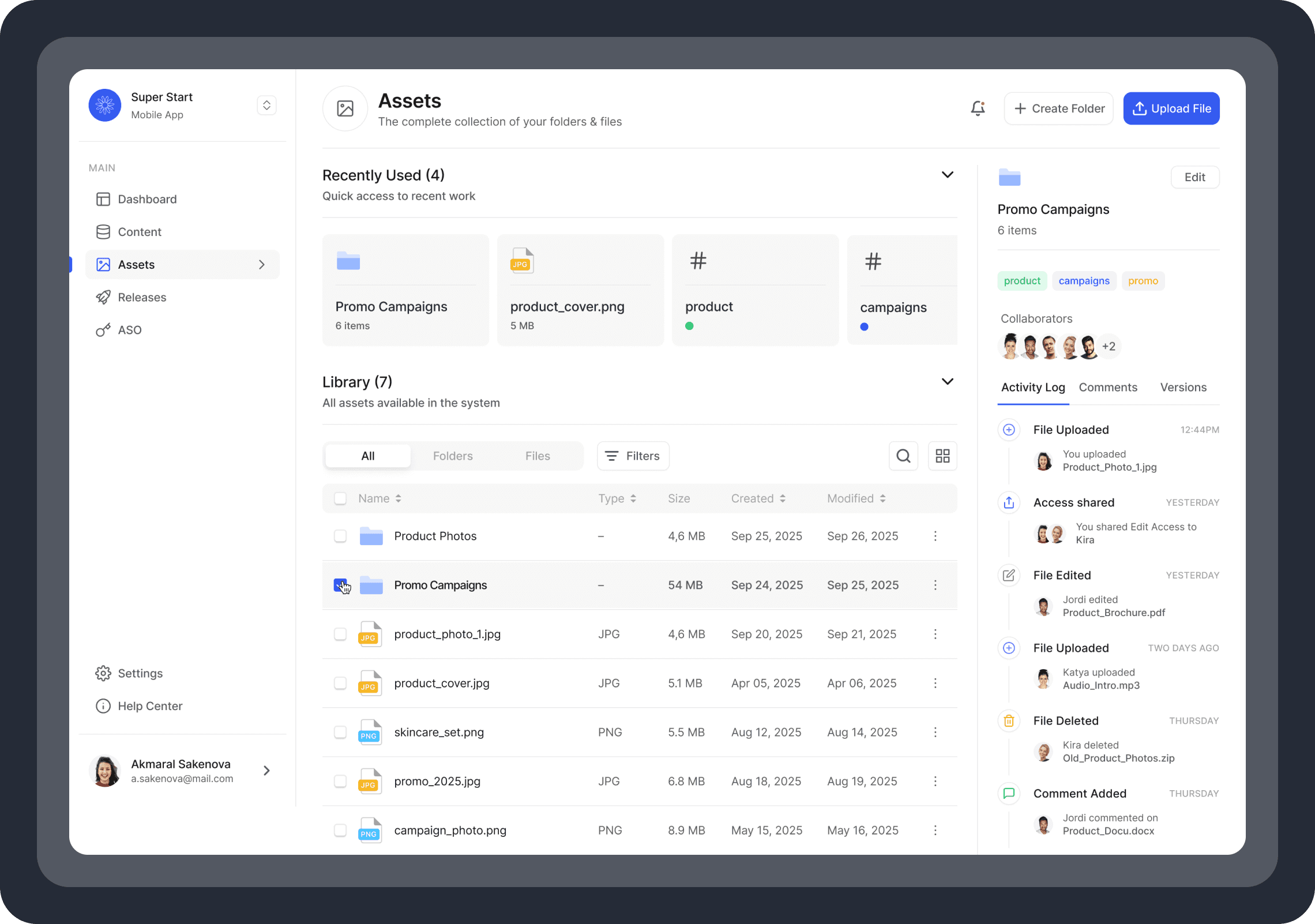Open the kebab menu for skincare_set.png

(935, 732)
